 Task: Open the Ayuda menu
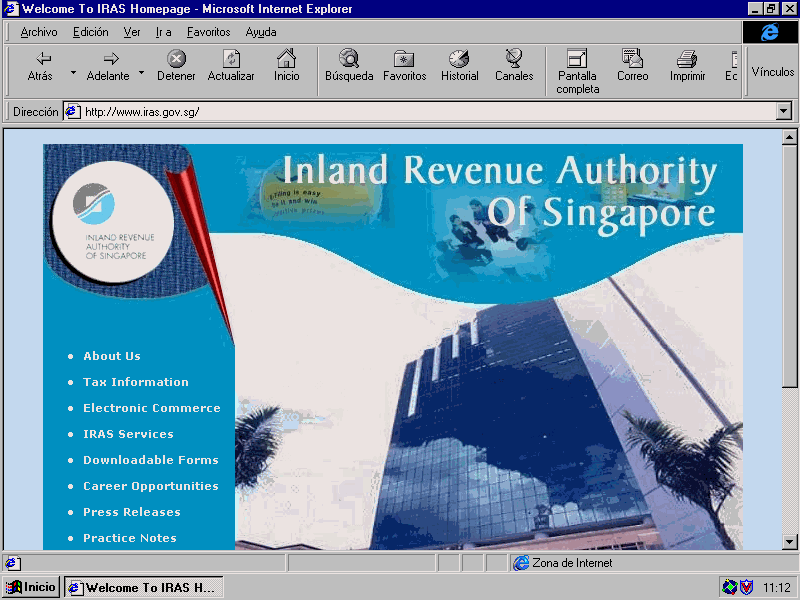pyautogui.click(x=261, y=32)
